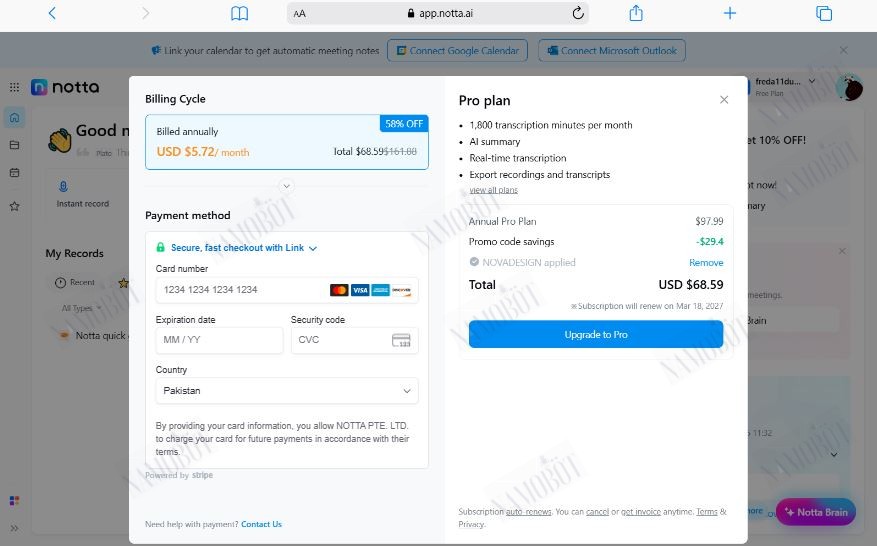
Task: Remove the NOVADESIGN promo code
Action: coord(706,262)
